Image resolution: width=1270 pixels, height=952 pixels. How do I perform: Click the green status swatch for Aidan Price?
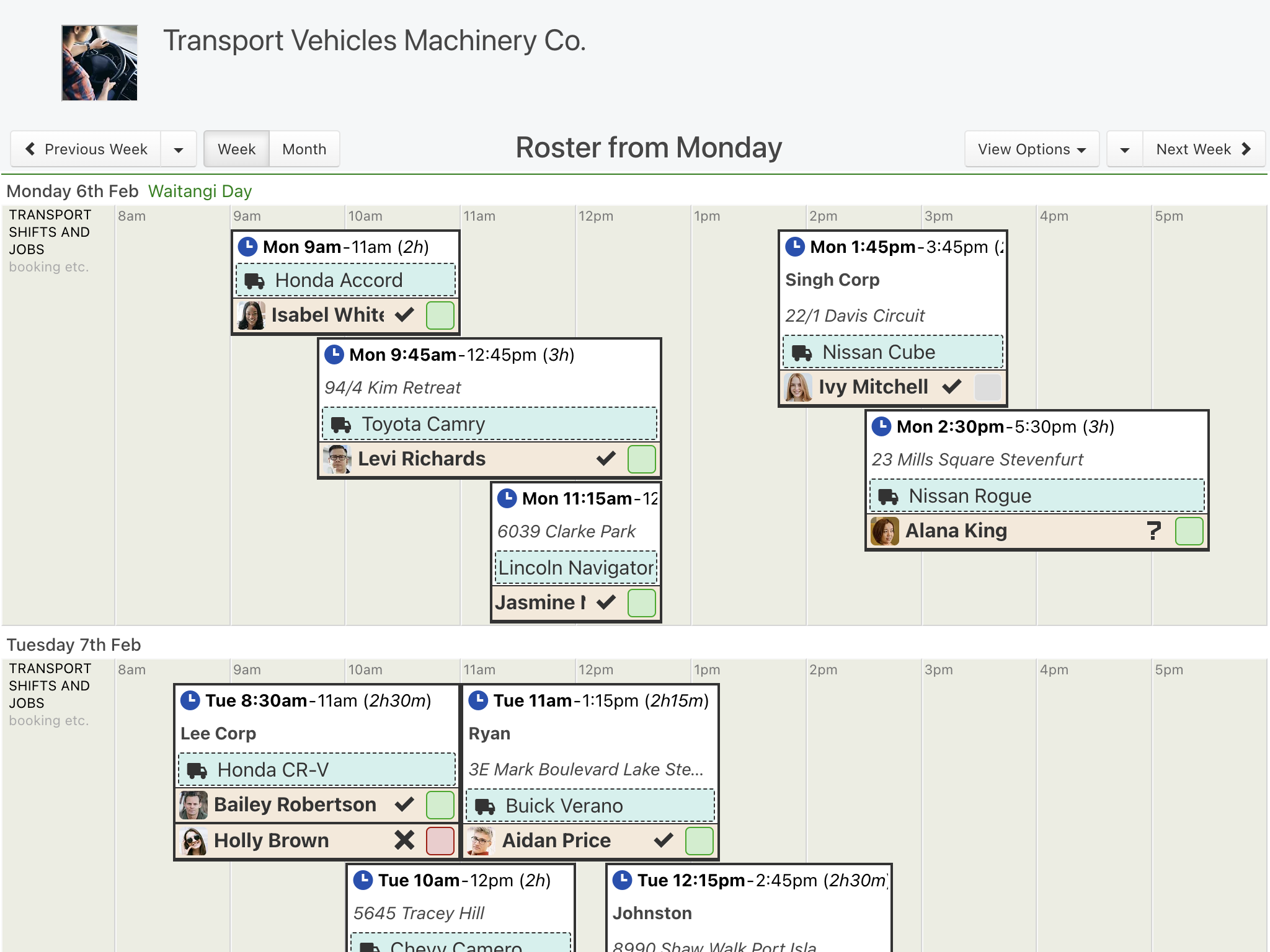[699, 840]
